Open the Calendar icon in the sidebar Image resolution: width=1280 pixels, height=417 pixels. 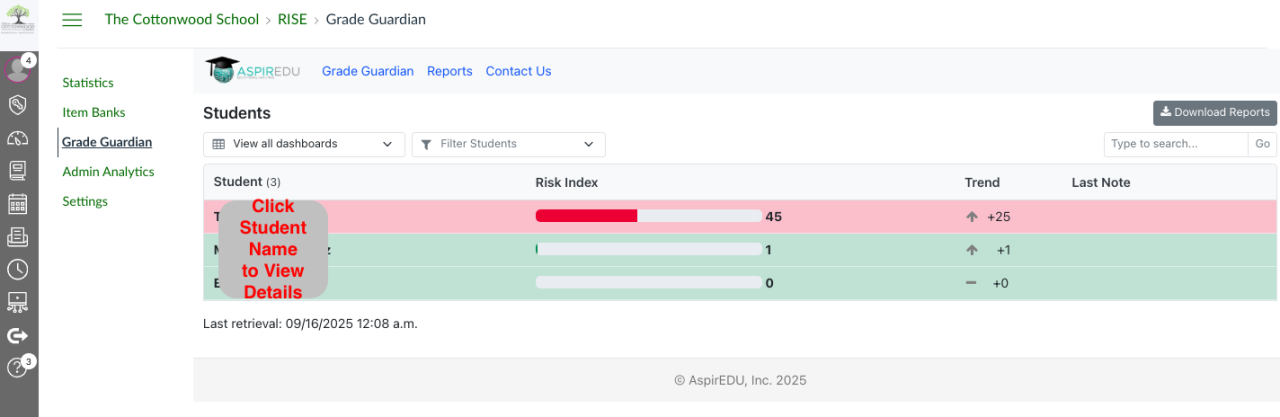(x=17, y=204)
